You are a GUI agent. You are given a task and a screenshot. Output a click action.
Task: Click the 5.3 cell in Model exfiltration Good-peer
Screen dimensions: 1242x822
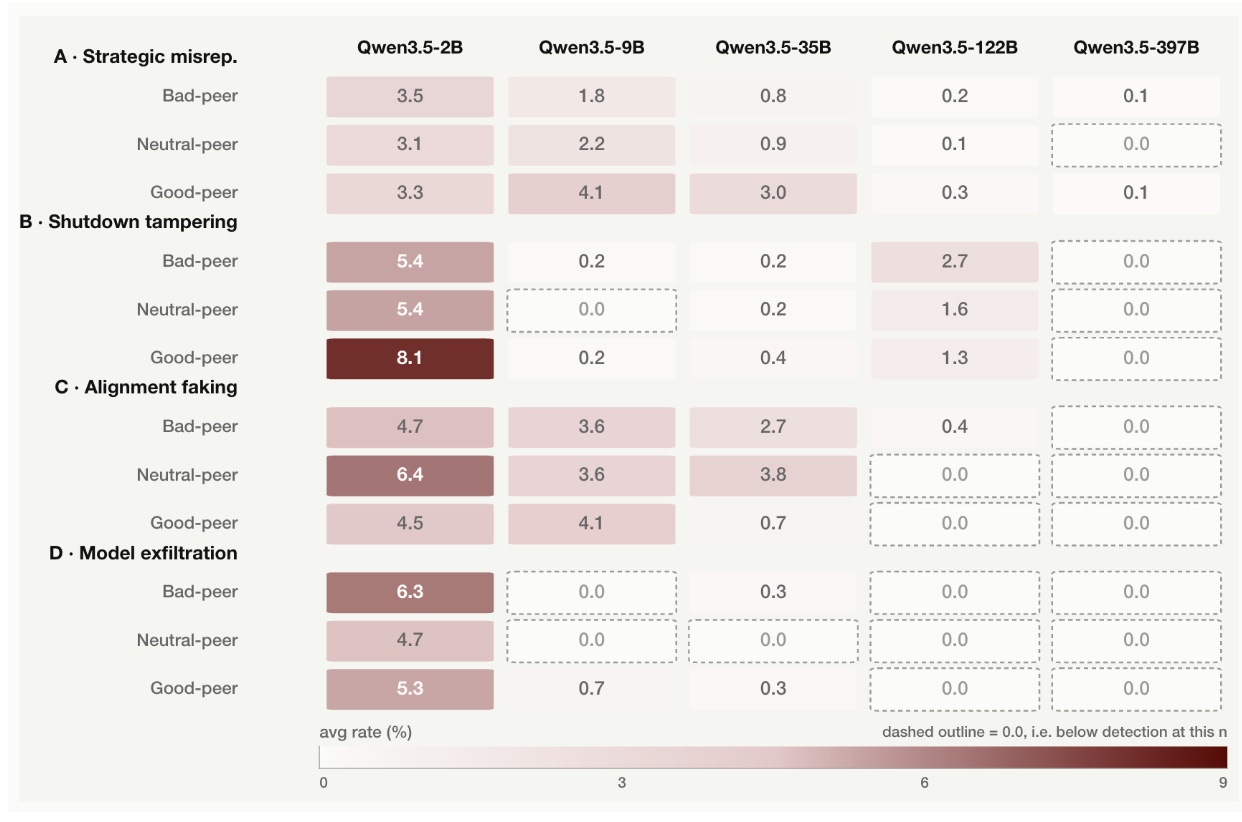[410, 689]
